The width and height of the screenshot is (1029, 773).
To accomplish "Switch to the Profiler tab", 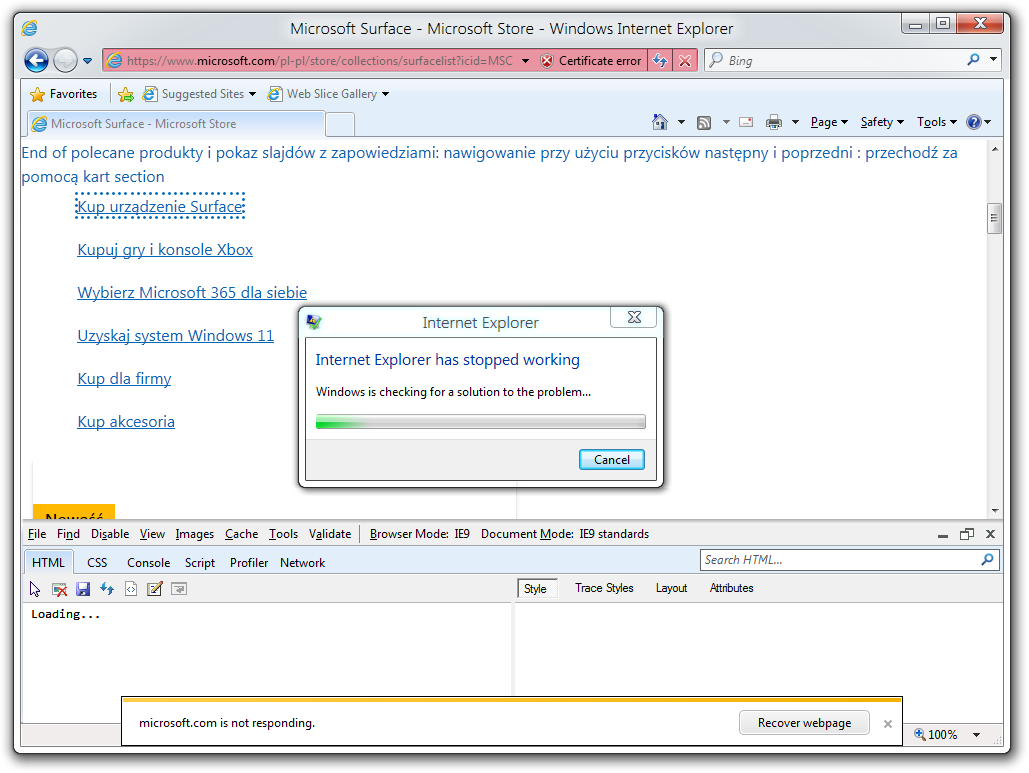I will click(x=249, y=563).
